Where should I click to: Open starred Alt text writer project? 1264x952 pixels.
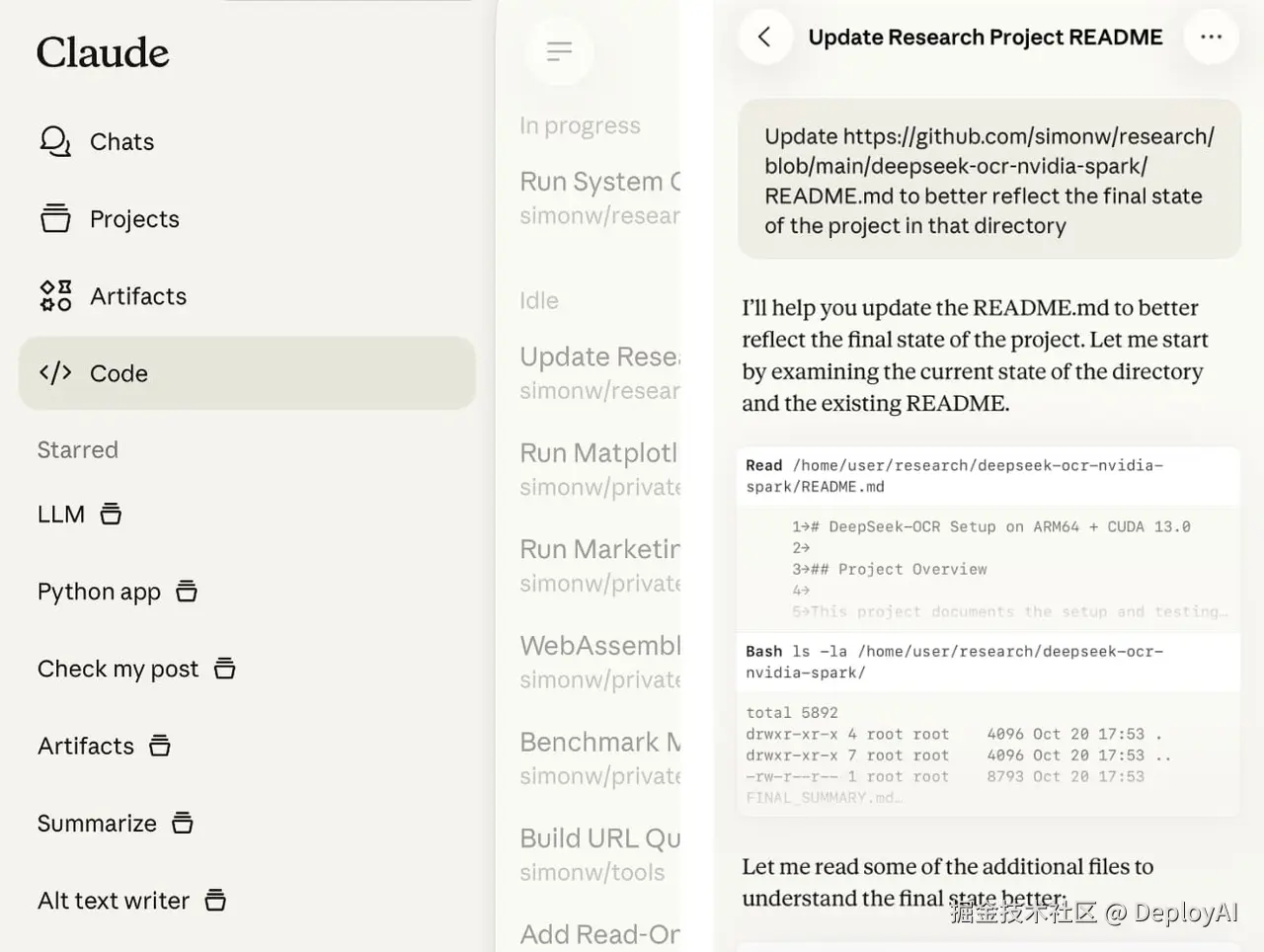[113, 901]
